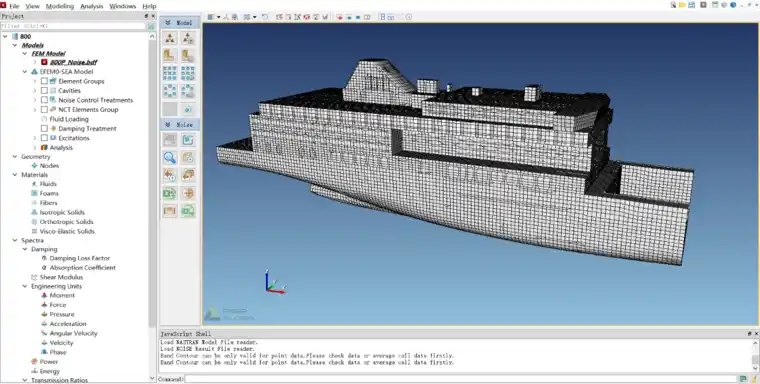Expand the 800P_Noise.bdf tree node
The width and height of the screenshot is (760, 384).
34,62
